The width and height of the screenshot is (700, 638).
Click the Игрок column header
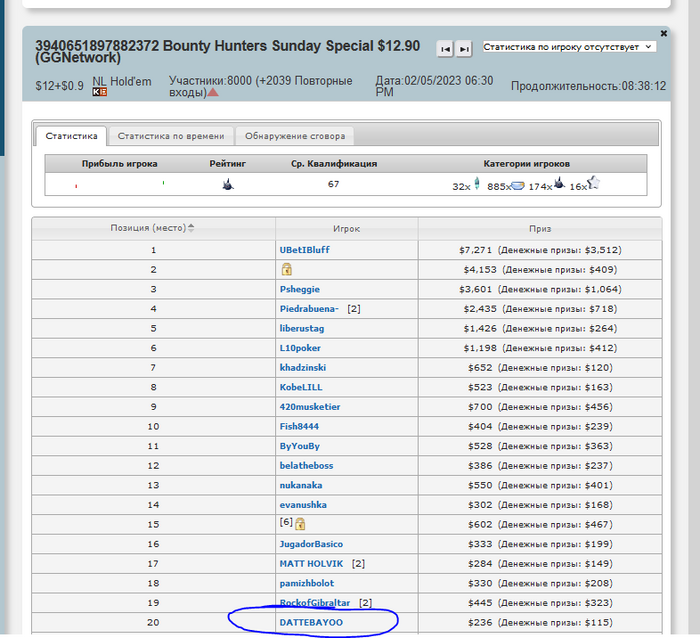(346, 229)
